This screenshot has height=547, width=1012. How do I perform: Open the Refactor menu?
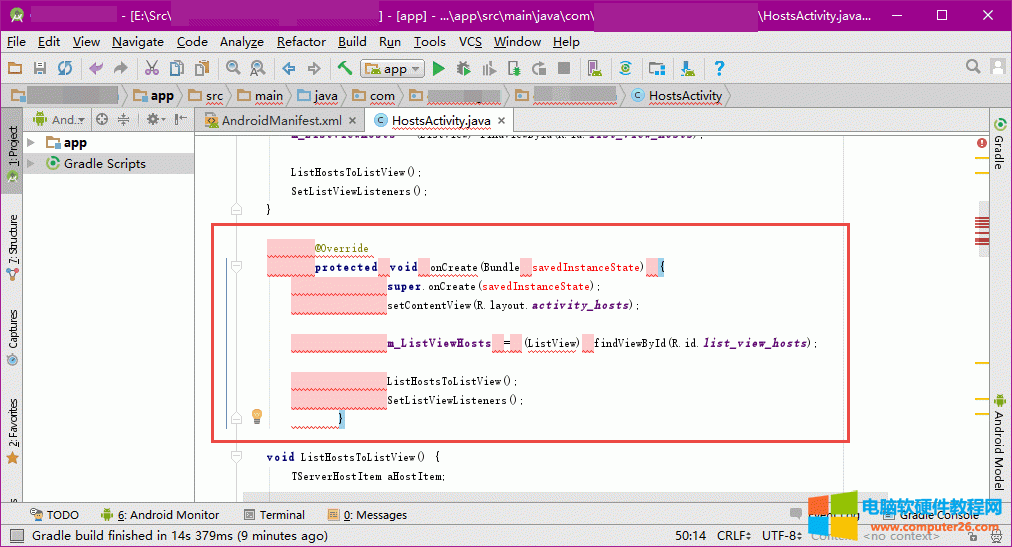pyautogui.click(x=301, y=42)
